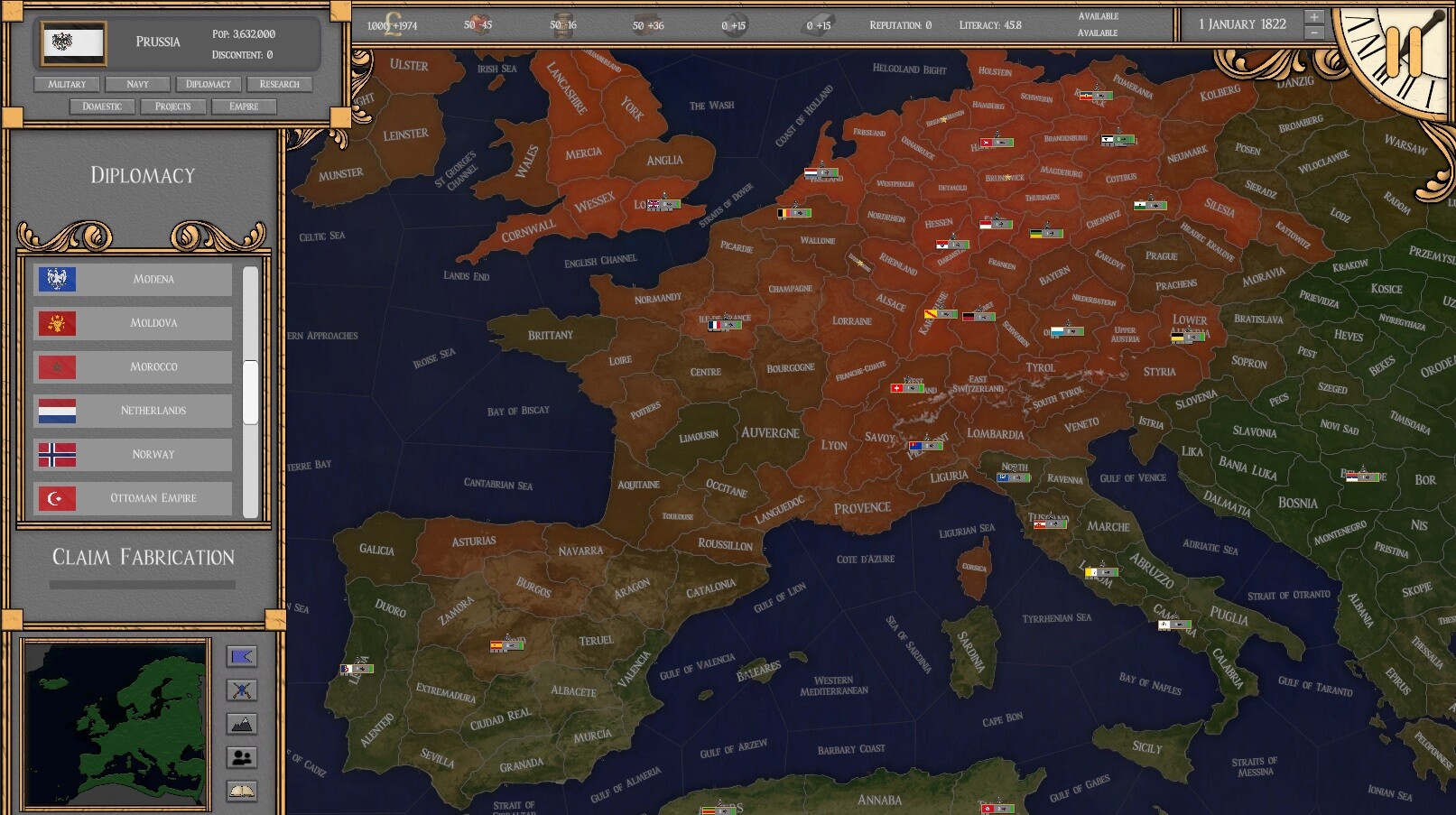Image resolution: width=1456 pixels, height=815 pixels.
Task: Decrease game speed with minus button
Action: [x=1314, y=32]
